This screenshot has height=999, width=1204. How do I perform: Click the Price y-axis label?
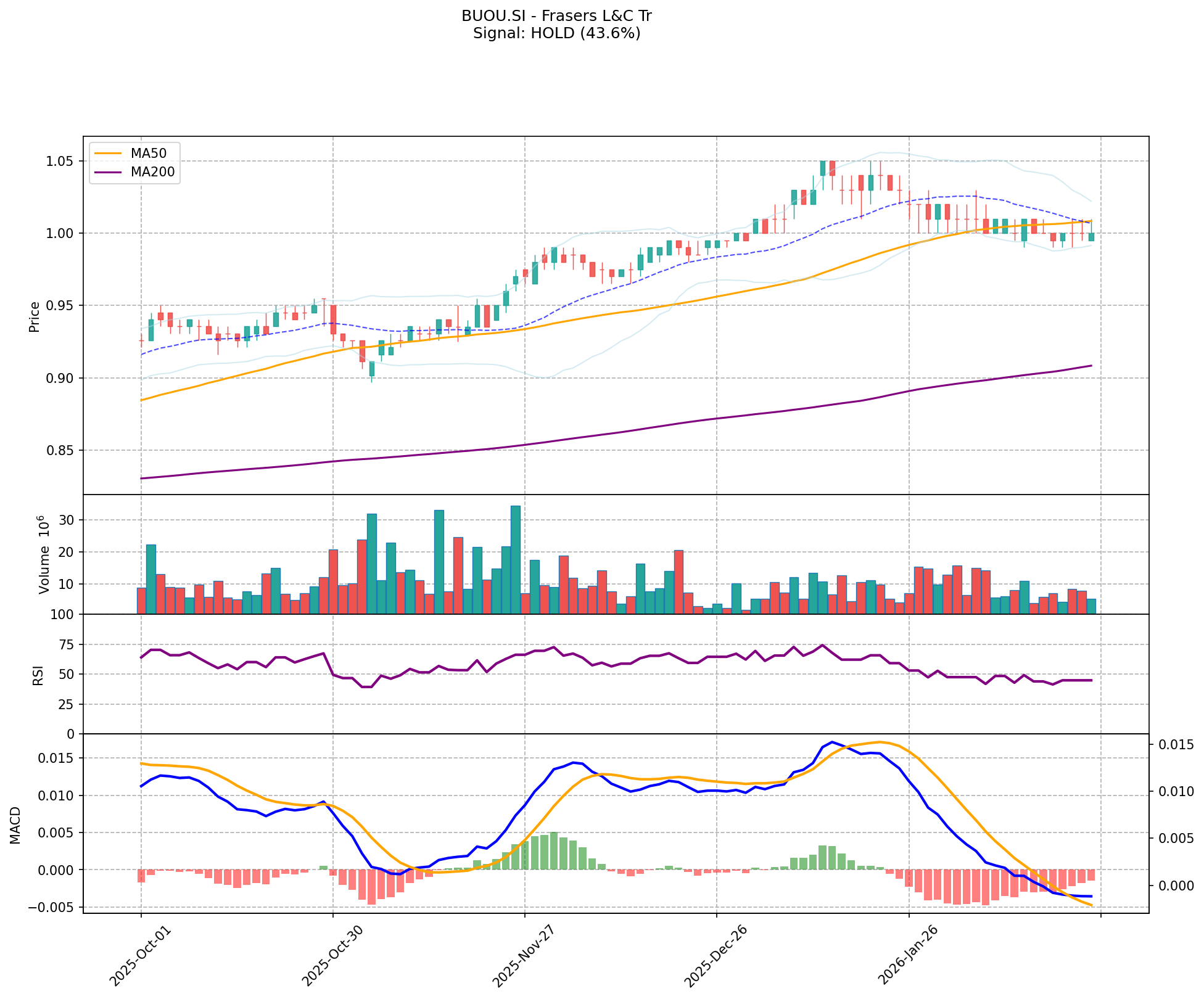click(35, 316)
